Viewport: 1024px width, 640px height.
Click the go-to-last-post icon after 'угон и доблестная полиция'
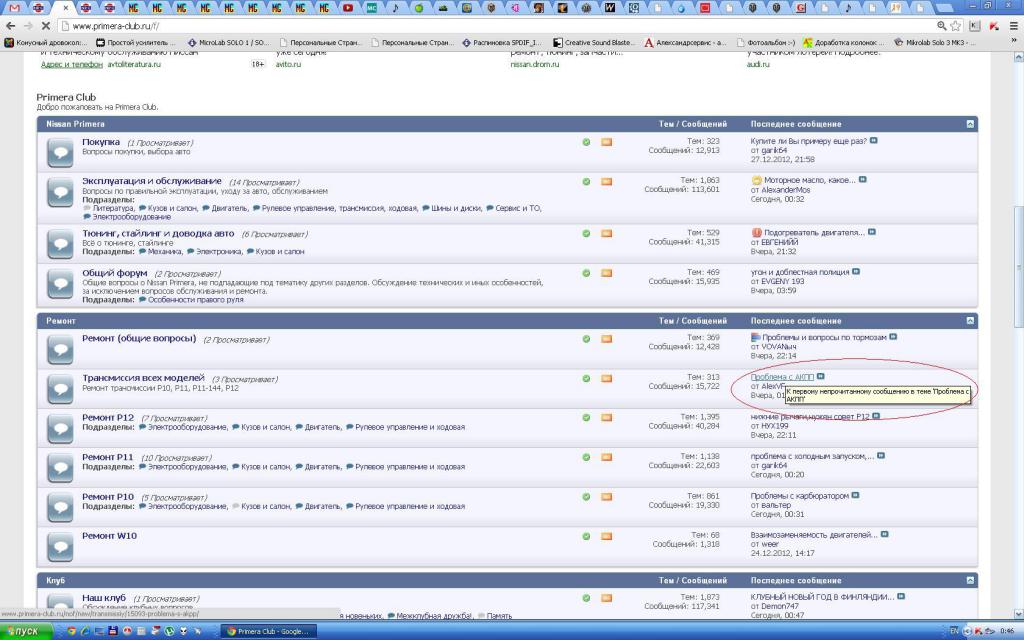[856, 272]
